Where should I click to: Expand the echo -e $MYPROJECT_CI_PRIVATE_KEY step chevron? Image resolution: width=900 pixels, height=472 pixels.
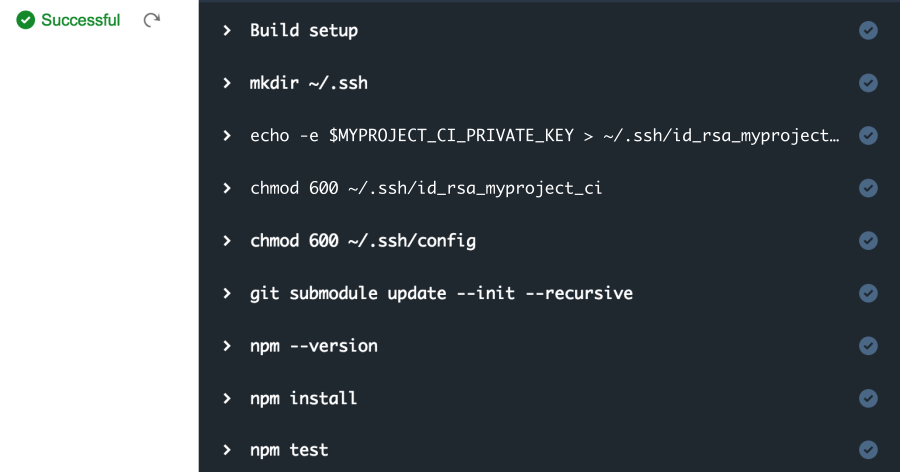tap(227, 136)
